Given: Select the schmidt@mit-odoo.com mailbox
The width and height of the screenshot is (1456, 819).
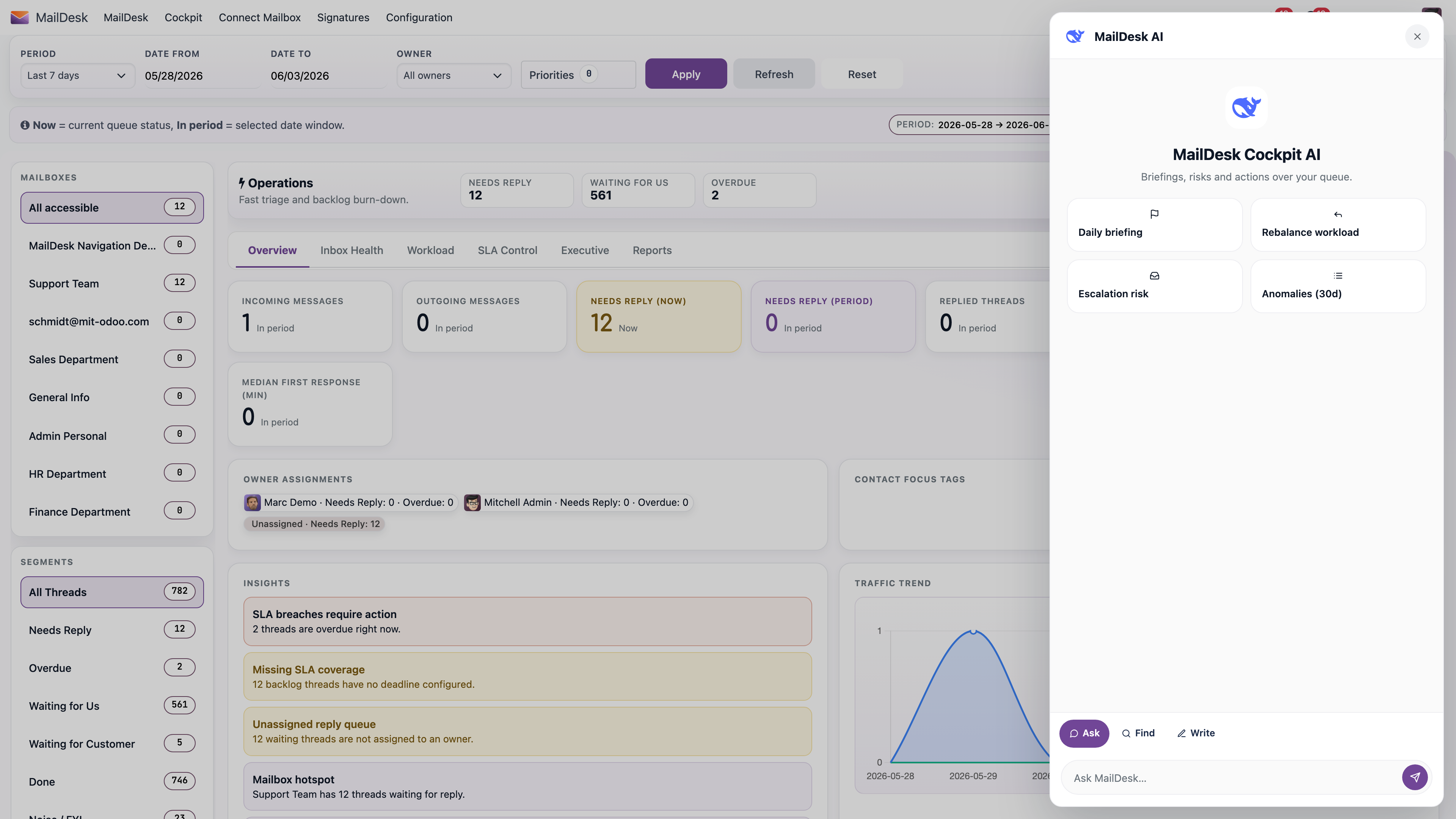Looking at the screenshot, I should click(x=112, y=321).
